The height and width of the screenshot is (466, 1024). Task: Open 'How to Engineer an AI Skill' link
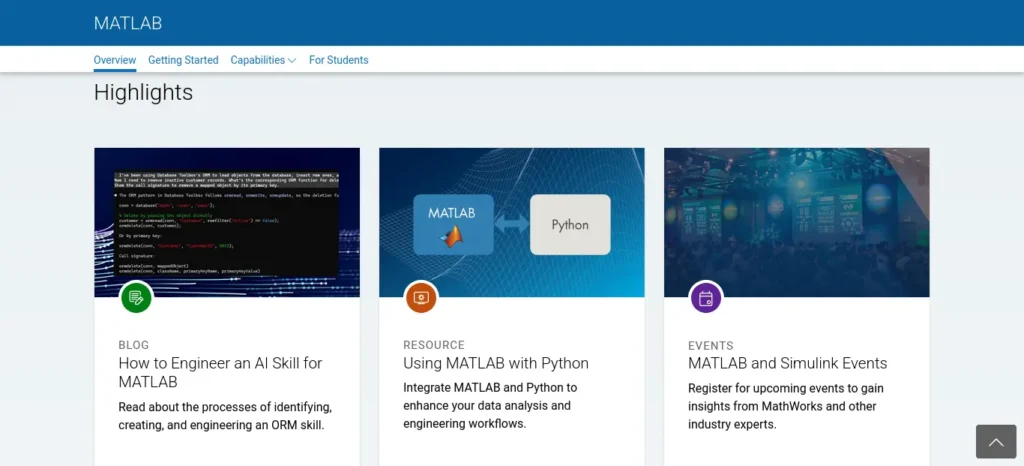point(220,372)
